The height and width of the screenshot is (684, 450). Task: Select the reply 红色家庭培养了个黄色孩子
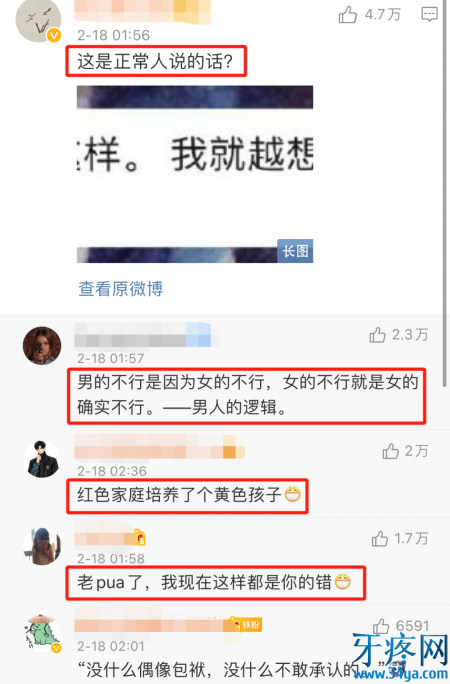pyautogui.click(x=188, y=496)
